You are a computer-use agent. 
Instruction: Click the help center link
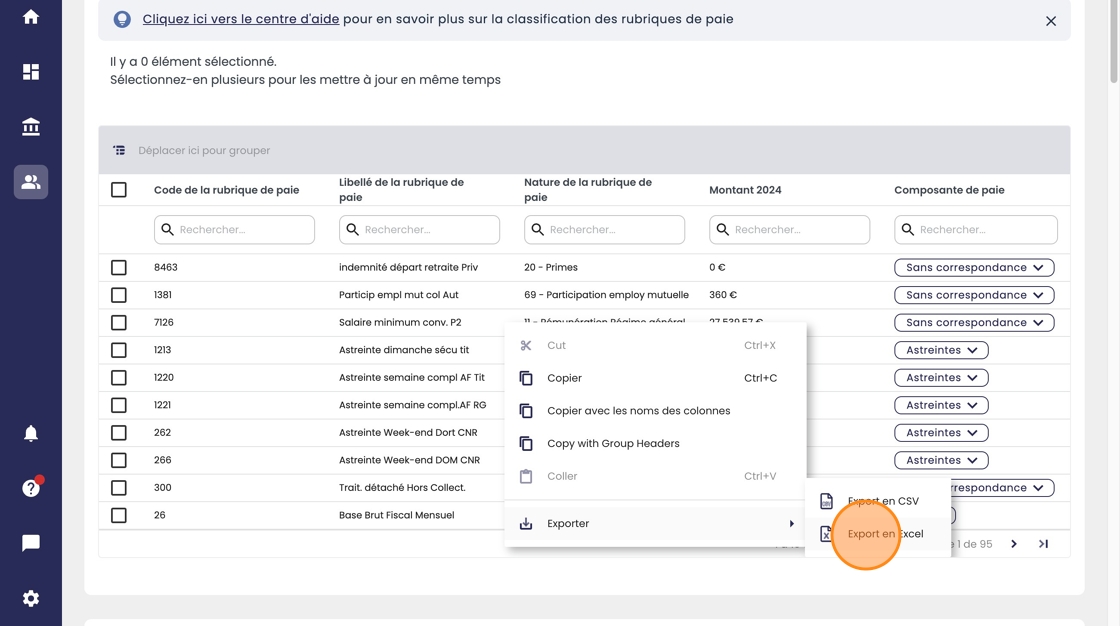240,19
